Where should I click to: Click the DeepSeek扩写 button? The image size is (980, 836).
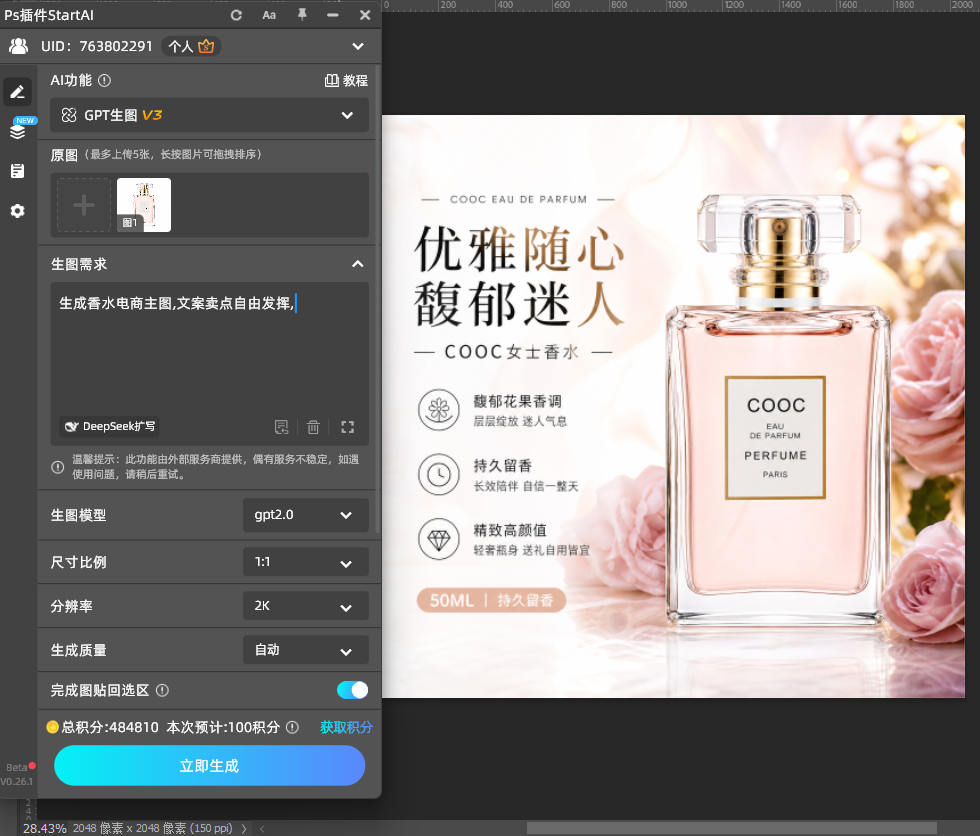coord(109,426)
